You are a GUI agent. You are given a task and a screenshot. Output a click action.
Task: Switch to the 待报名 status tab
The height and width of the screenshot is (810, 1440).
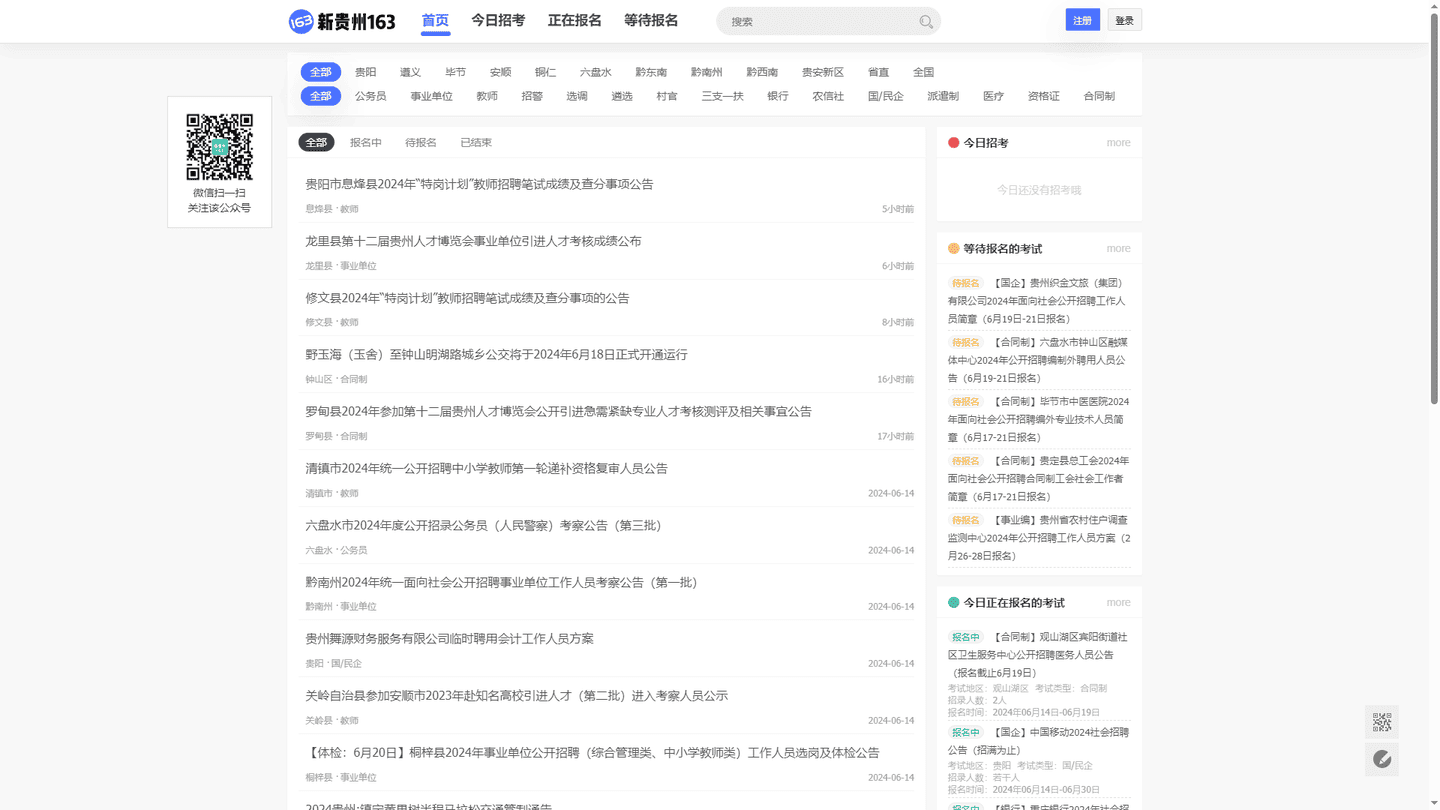coord(421,142)
